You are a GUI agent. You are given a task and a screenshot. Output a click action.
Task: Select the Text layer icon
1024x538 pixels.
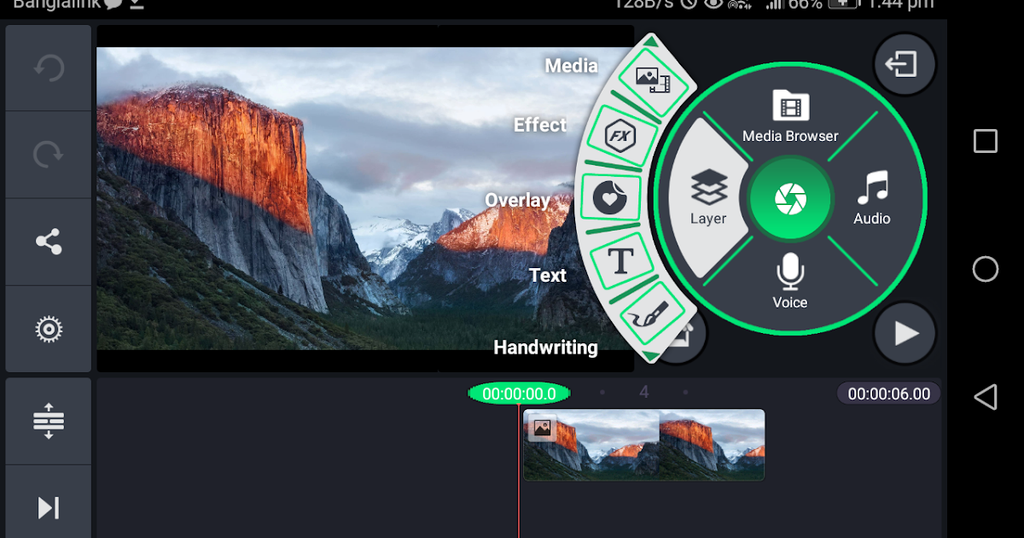[x=620, y=261]
